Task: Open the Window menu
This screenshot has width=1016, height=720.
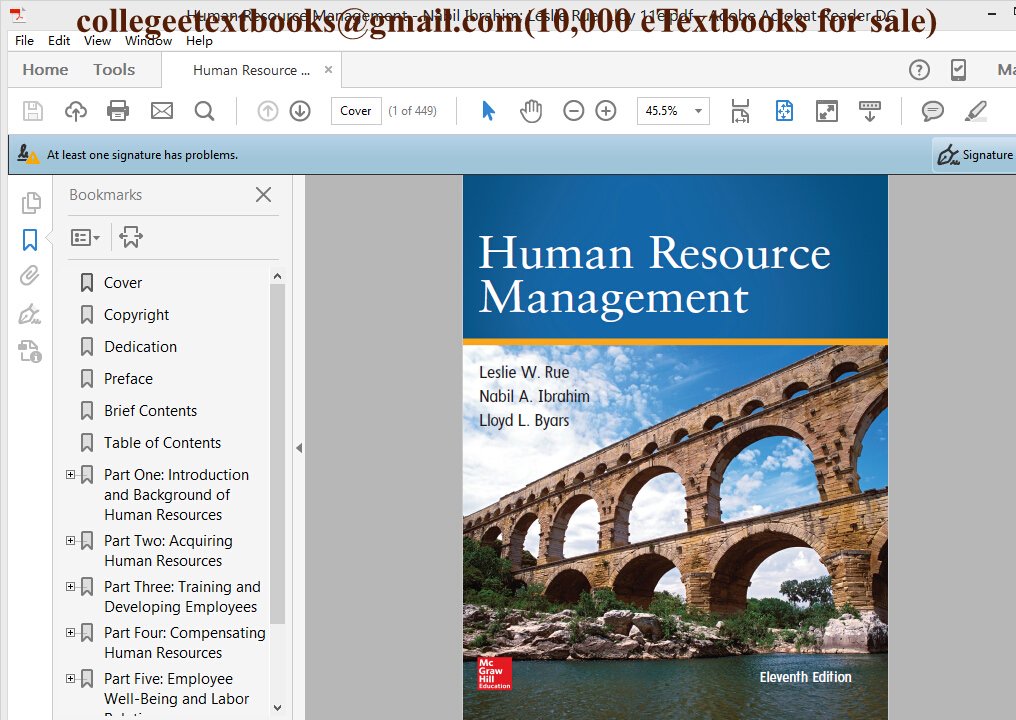Action: pyautogui.click(x=148, y=40)
